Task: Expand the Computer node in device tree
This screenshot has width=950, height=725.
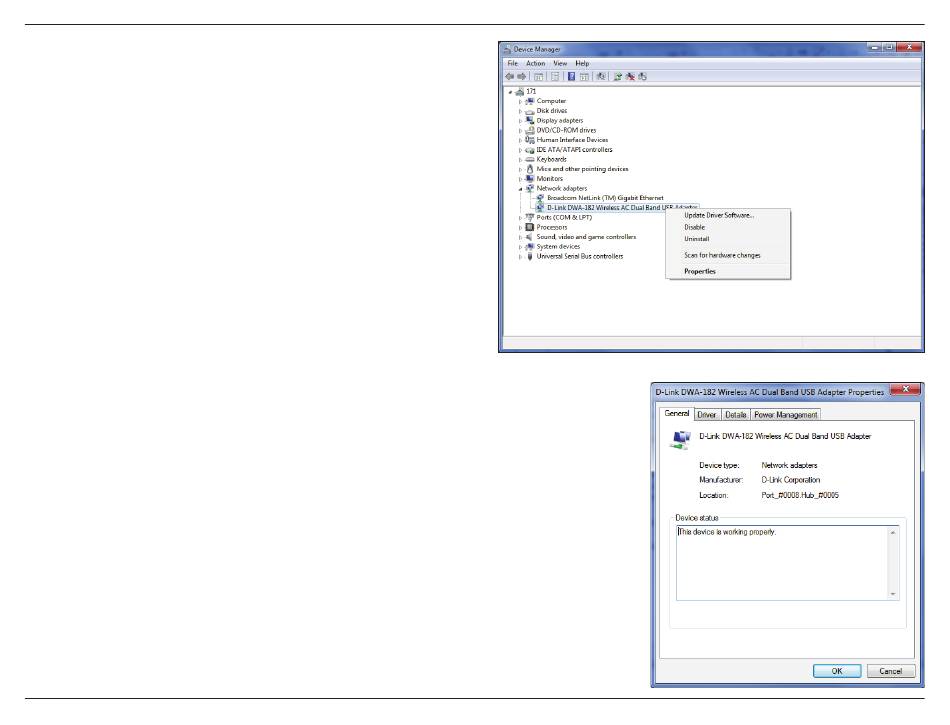Action: 520,102
